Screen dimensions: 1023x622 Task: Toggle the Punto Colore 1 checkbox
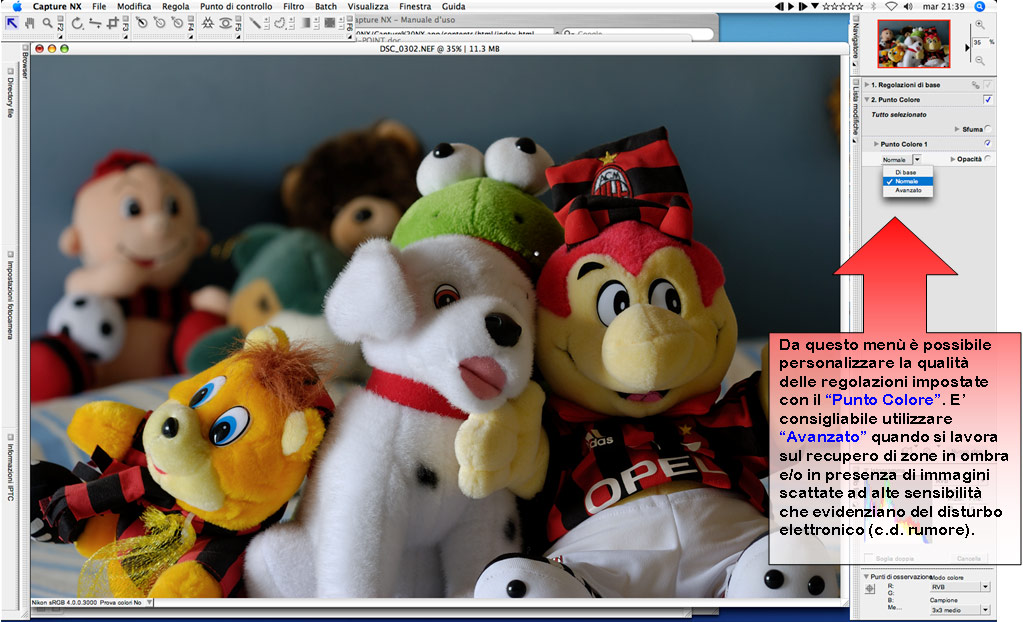[x=988, y=144]
